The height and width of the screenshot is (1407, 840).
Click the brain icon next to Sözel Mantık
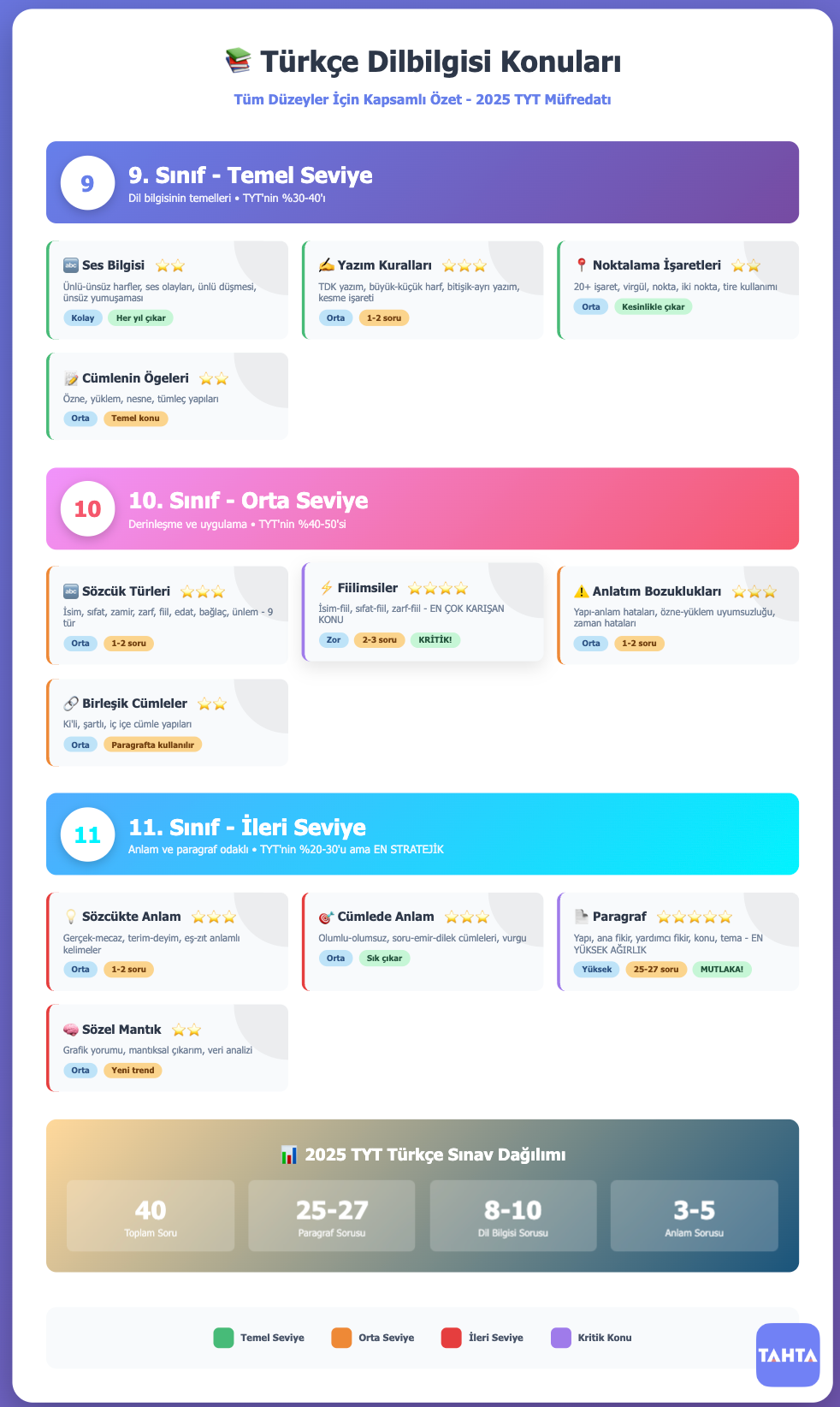71,1030
